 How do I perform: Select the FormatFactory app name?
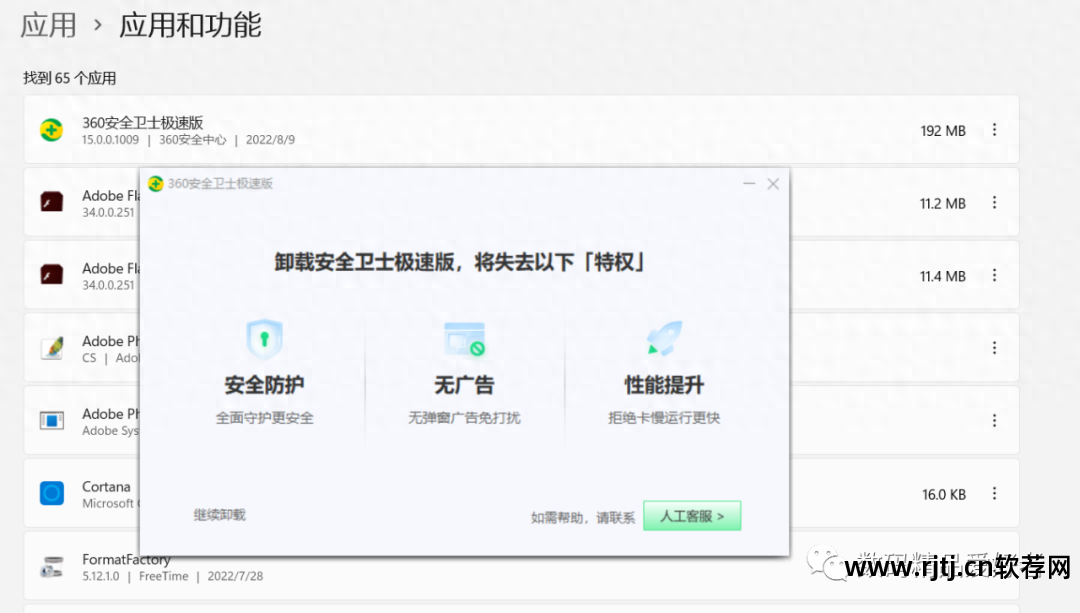coord(126,559)
